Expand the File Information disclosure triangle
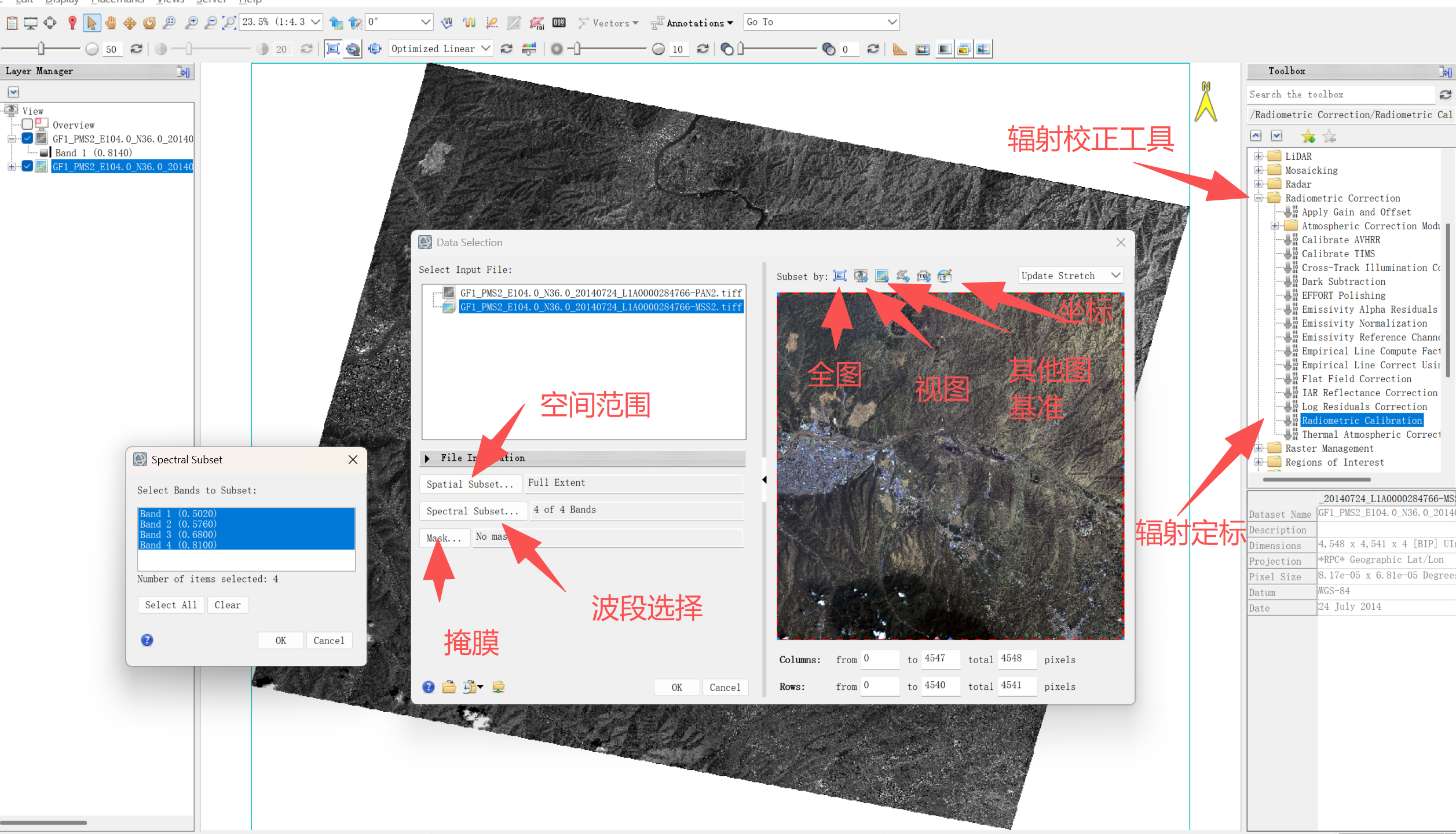Screen dimensions: 1456x834 [427, 458]
